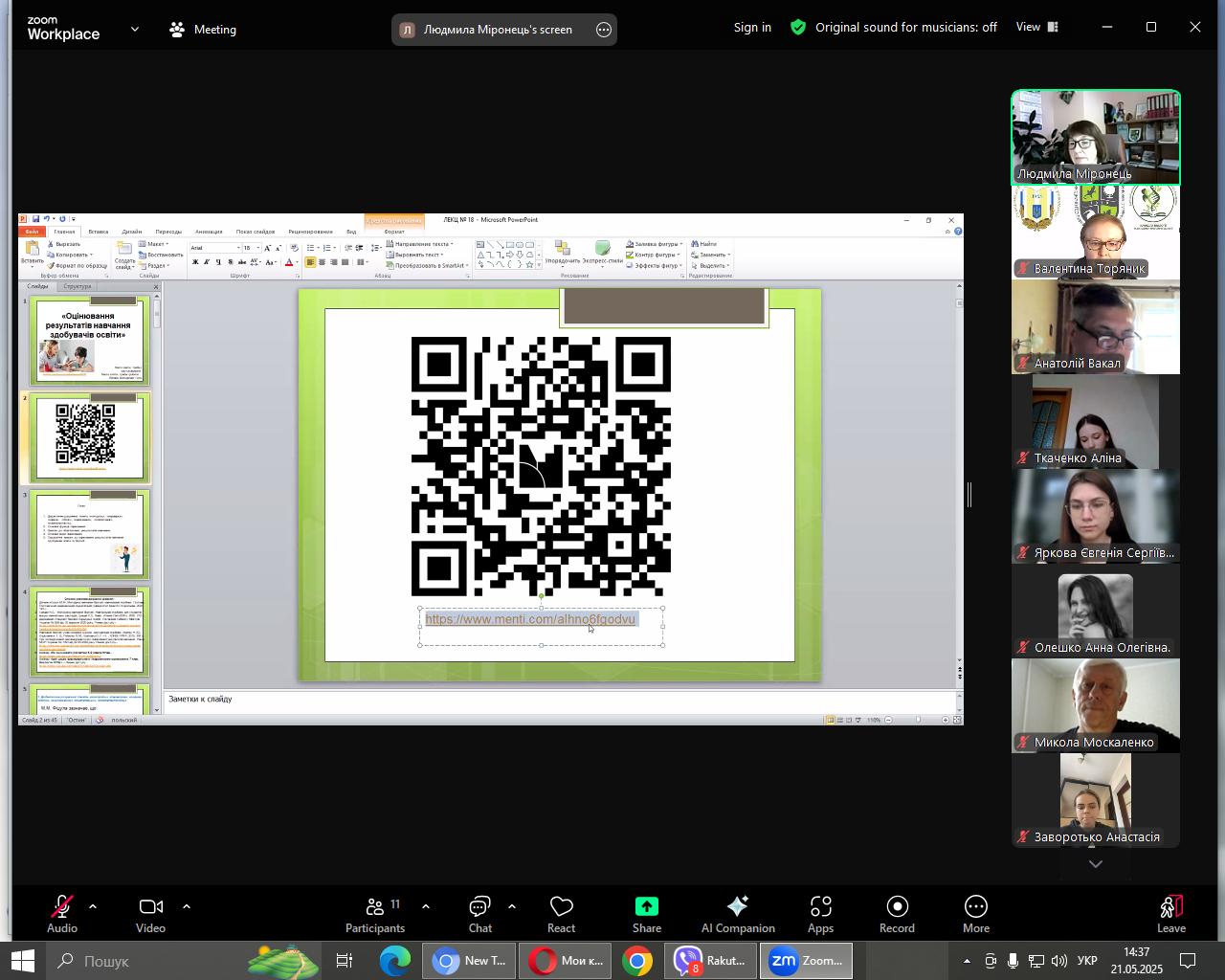Open the Zoom Apps panel
The width and height of the screenshot is (1225, 980).
click(820, 914)
